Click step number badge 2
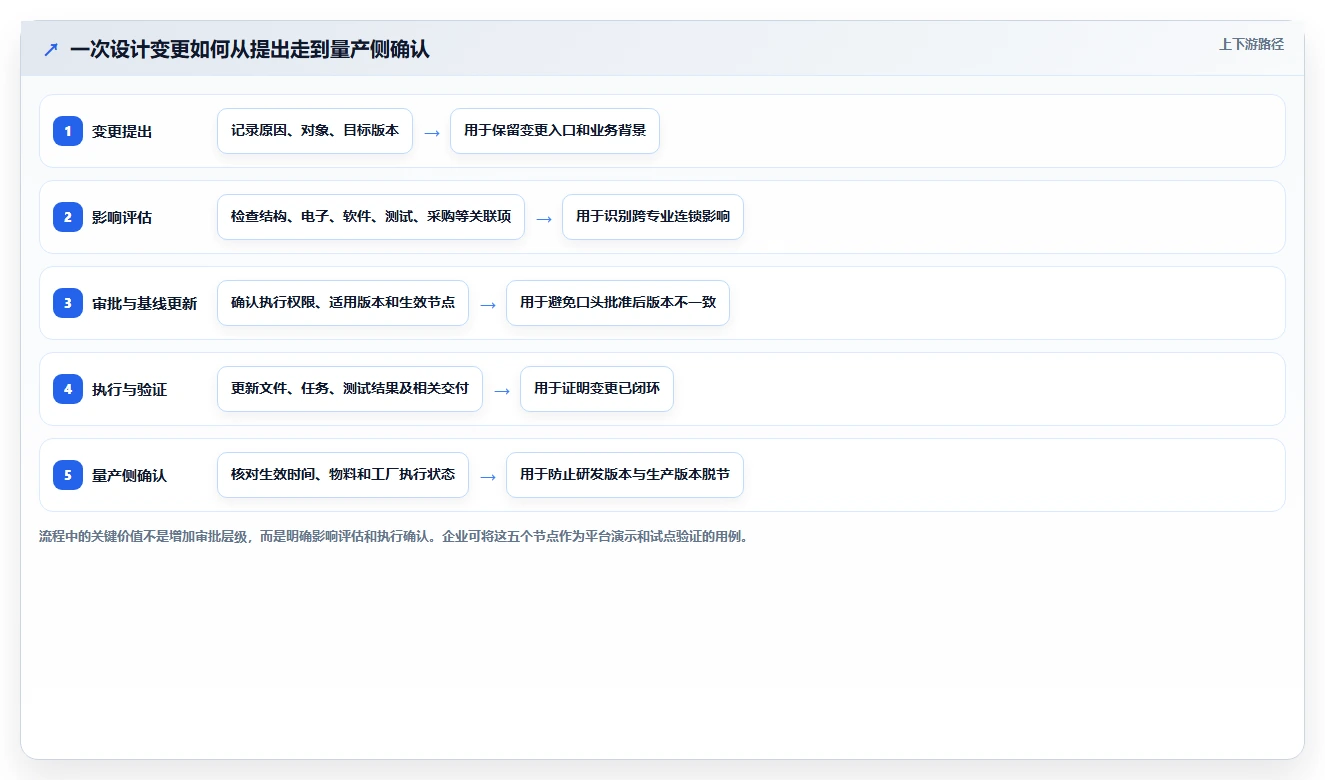The height and width of the screenshot is (780, 1325). tap(68, 217)
